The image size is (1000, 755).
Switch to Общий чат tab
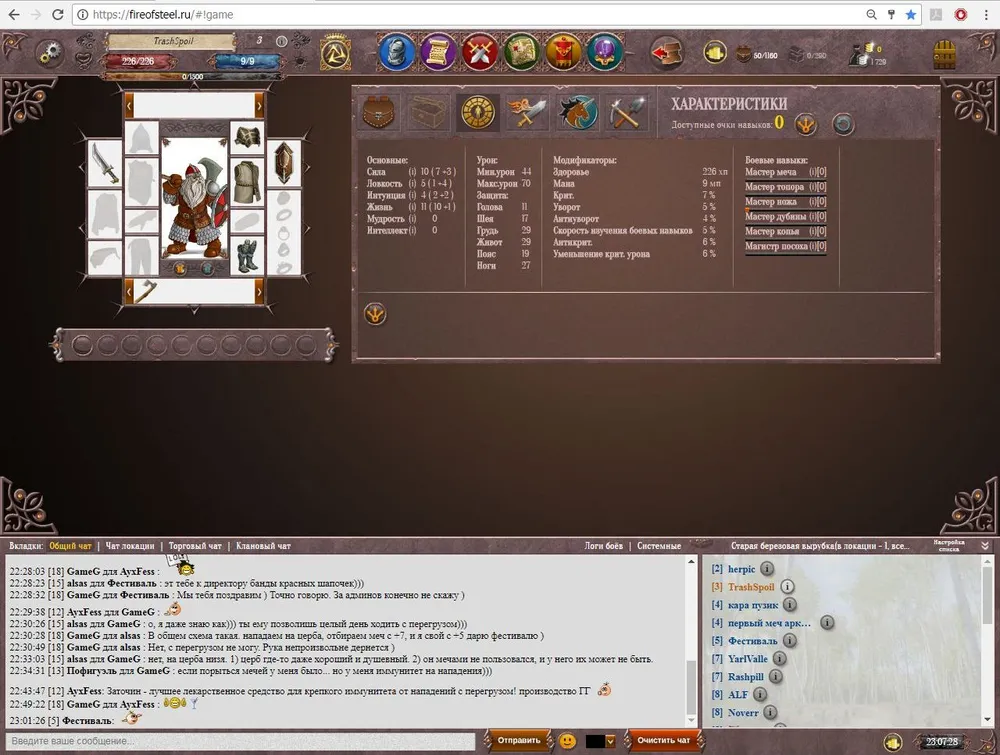coord(70,546)
